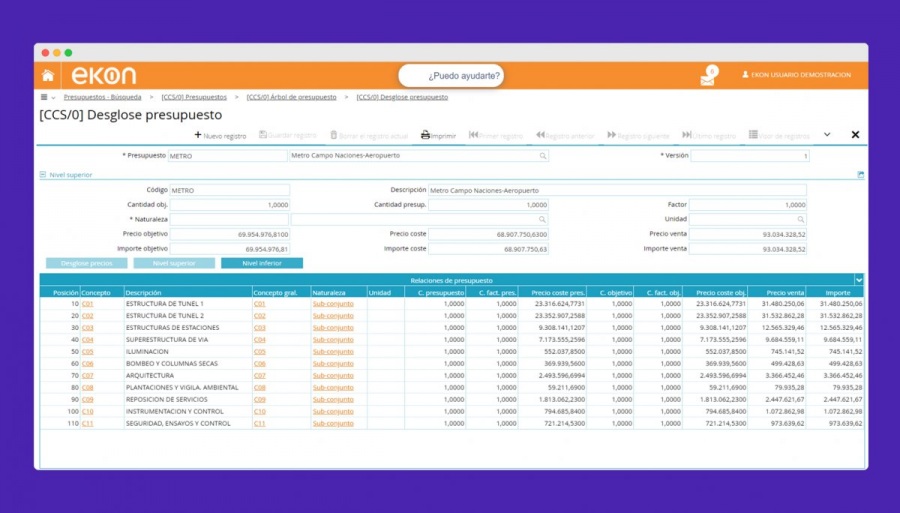Viewport: 900px width, 513px height.
Task: Open concept link C11 in Concepto column
Action: [x=87, y=423]
